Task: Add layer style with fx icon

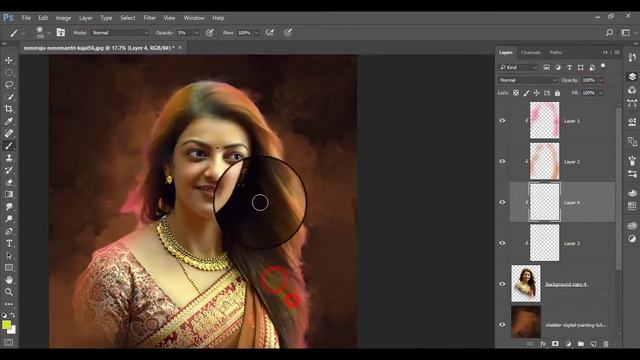Action: 543,344
